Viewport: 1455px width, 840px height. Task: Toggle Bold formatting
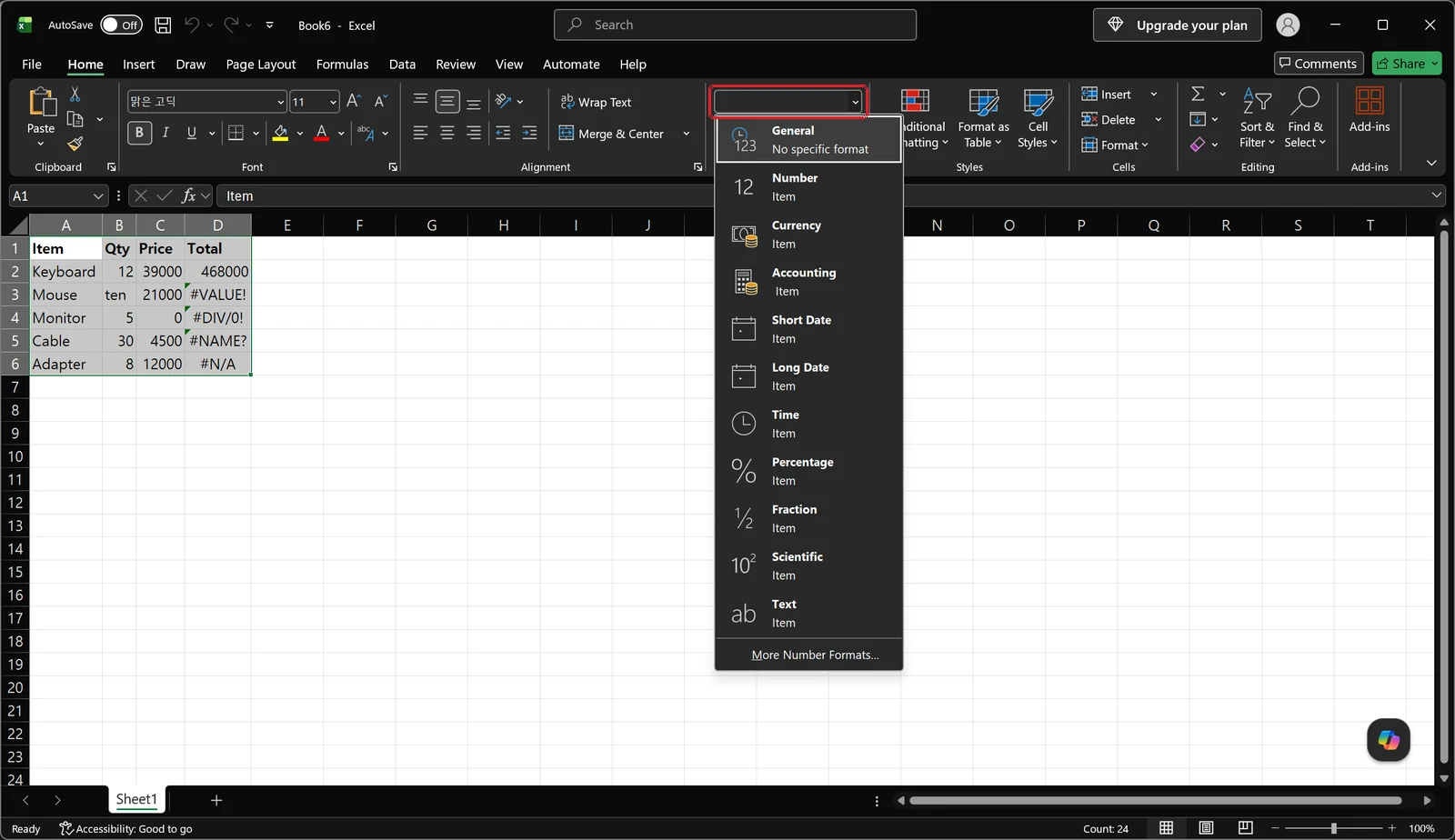click(x=139, y=133)
